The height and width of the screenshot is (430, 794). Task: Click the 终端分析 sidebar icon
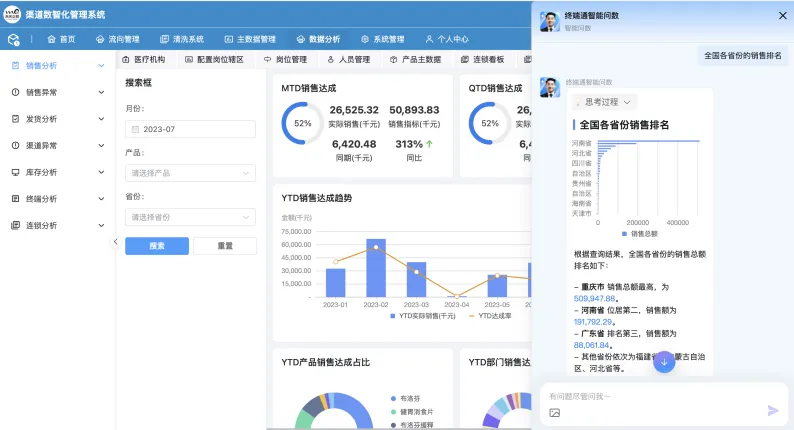point(15,199)
